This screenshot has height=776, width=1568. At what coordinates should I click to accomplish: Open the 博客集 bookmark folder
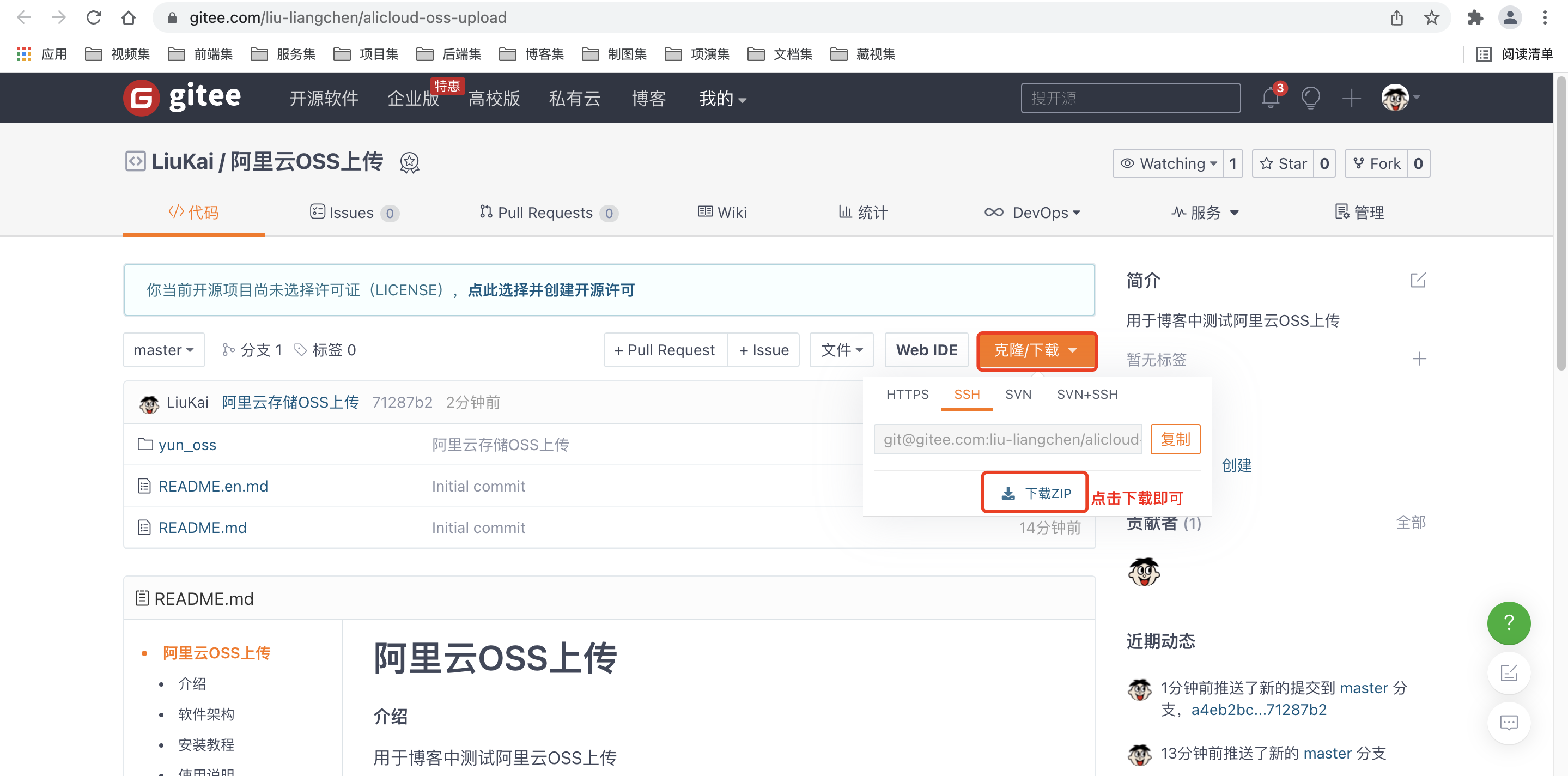(531, 54)
